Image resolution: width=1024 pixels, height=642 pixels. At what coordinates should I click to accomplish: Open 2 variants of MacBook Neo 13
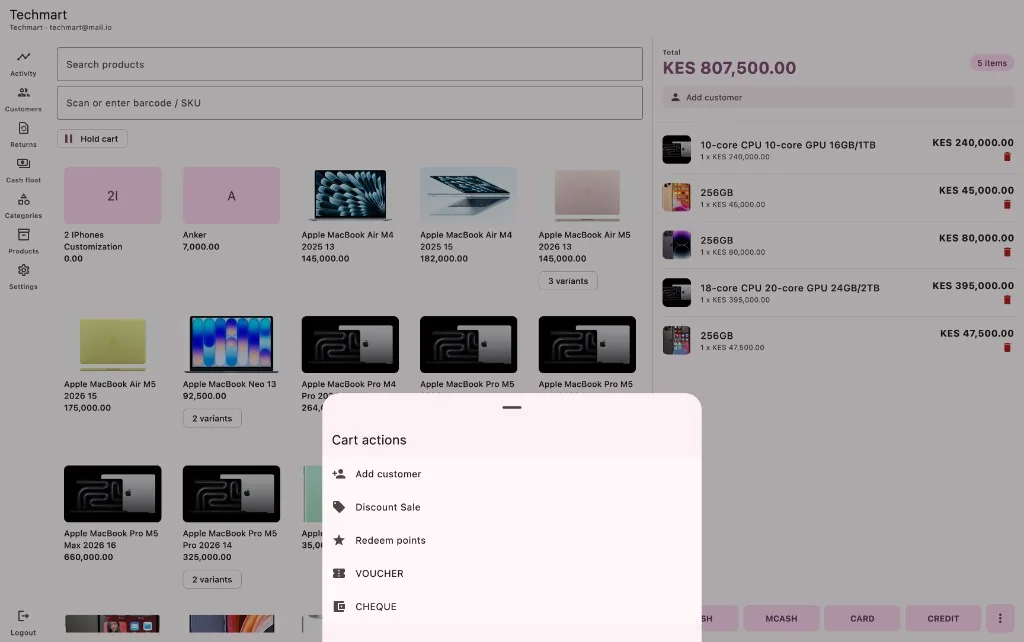(212, 418)
